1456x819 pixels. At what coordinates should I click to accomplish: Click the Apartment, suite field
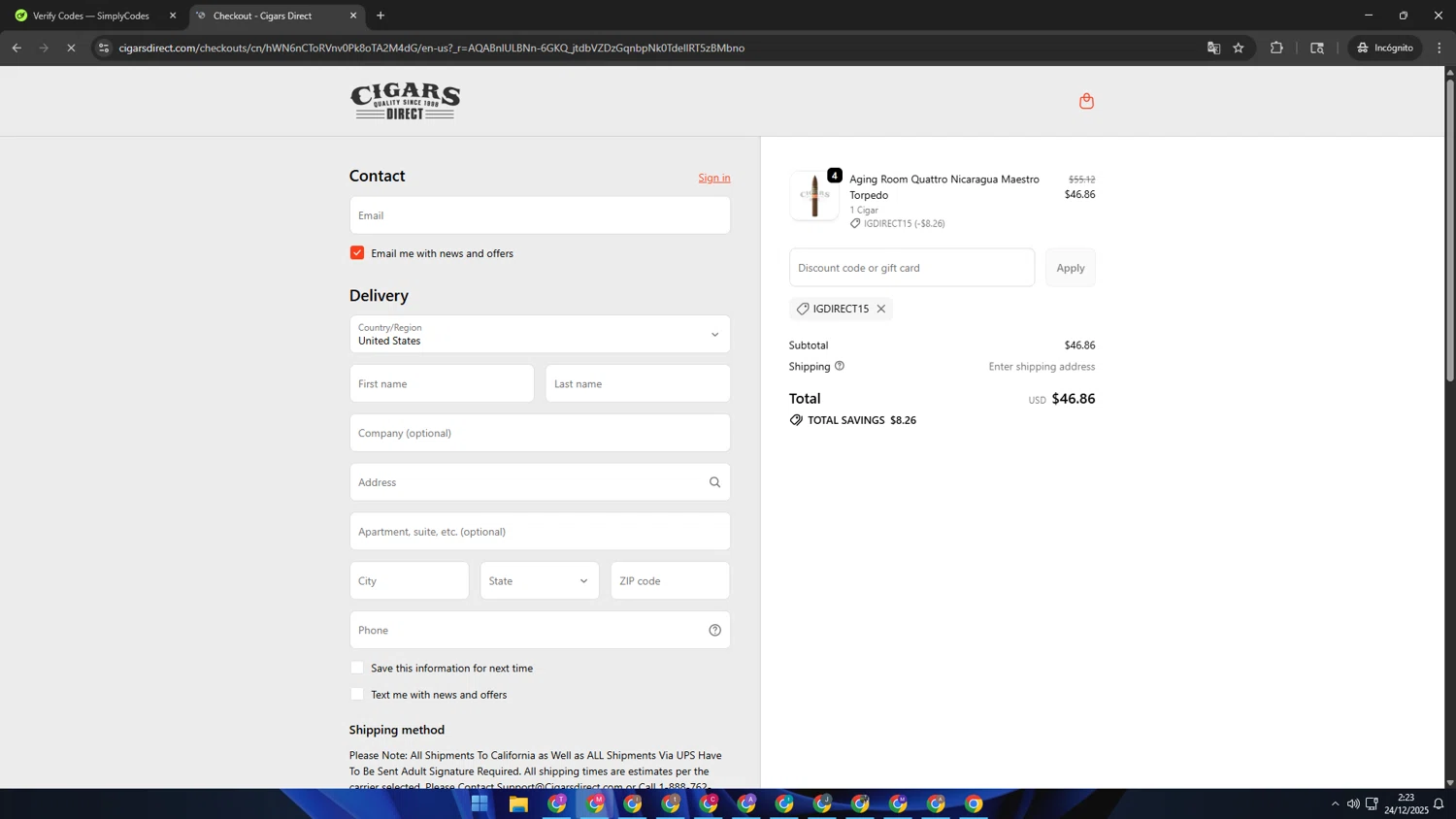(x=540, y=532)
